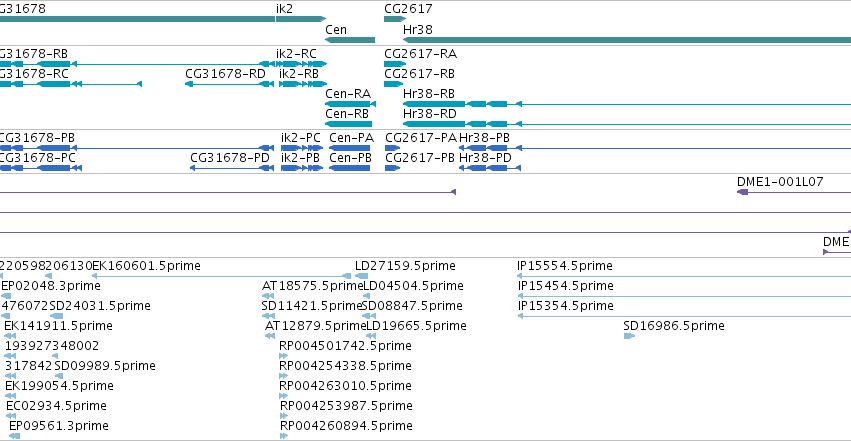Open EST label LD04504.5prime

pyautogui.click(x=413, y=286)
